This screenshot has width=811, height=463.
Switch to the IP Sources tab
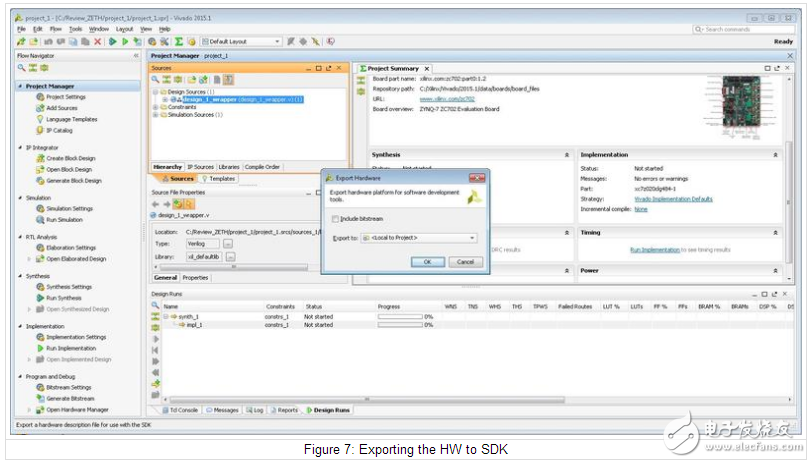(201, 167)
